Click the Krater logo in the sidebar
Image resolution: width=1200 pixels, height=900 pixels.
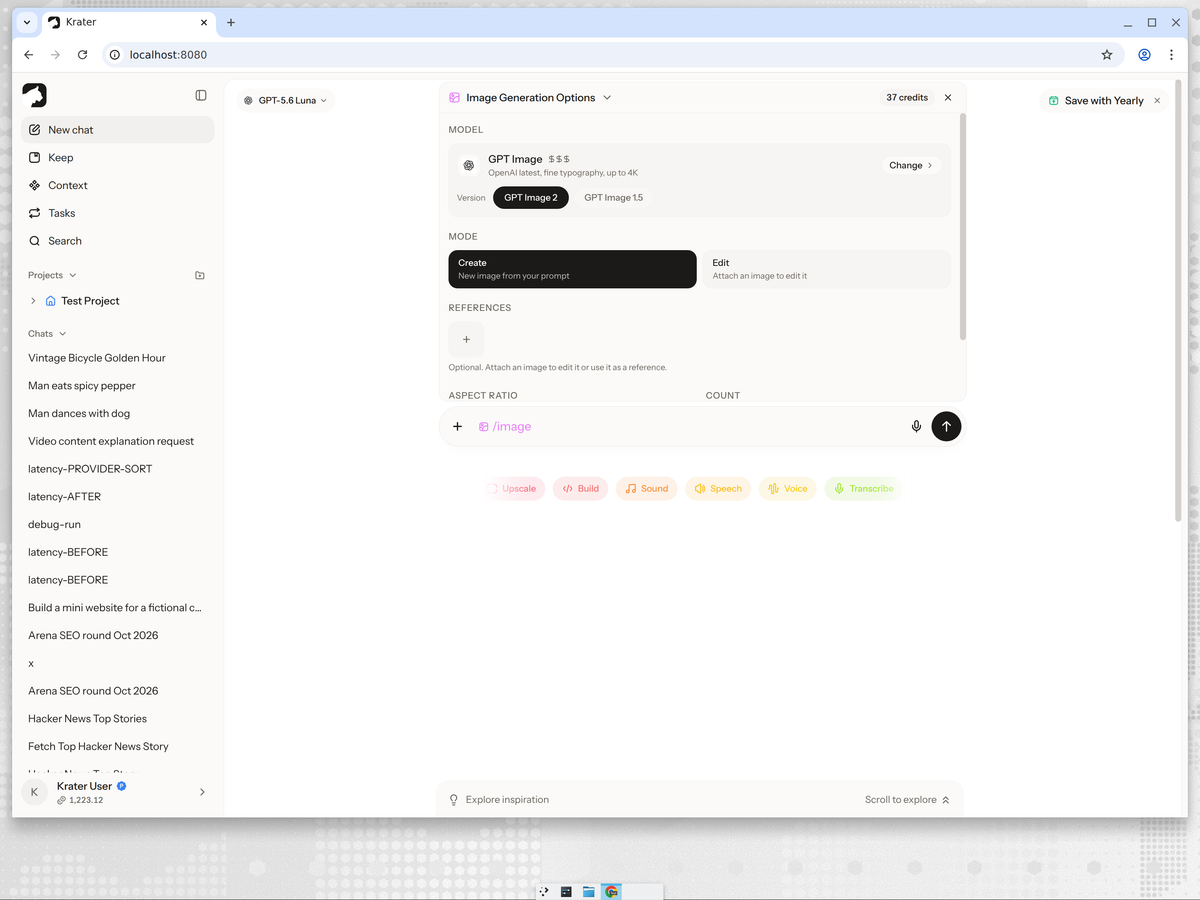(34, 95)
